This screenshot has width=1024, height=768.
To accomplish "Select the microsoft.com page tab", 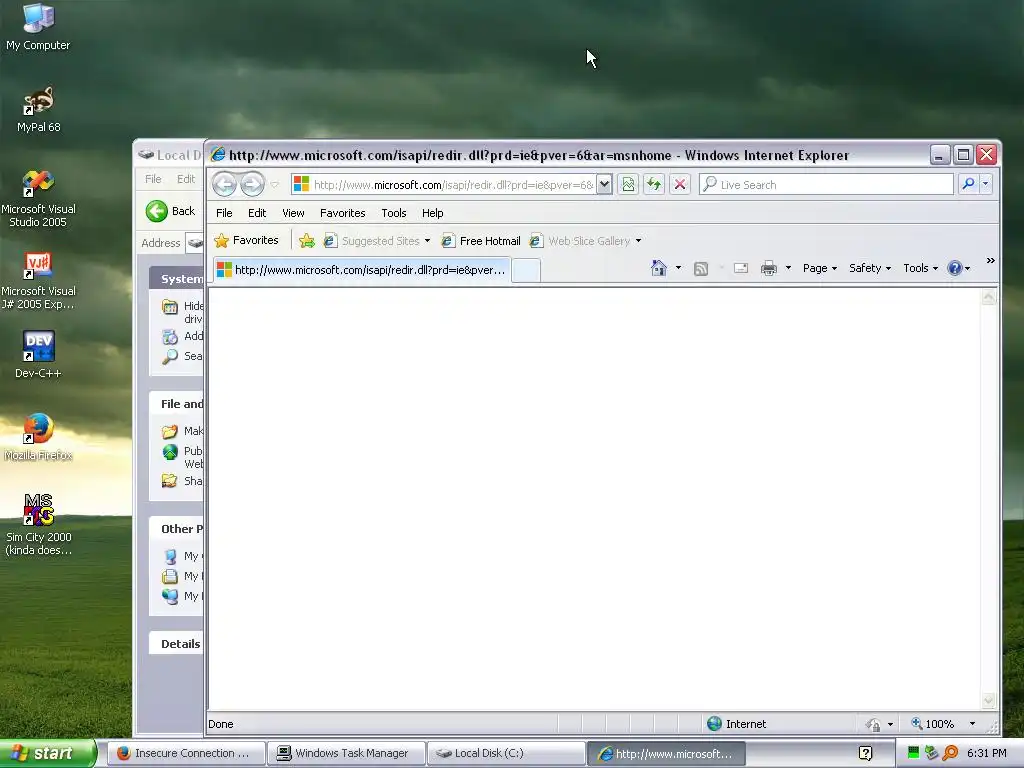I will pos(361,270).
